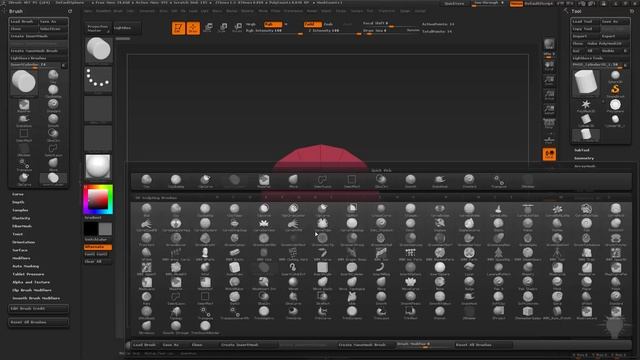Image resolution: width=640 pixels, height=360 pixels.
Task: Choose ClayTubes brush in the brush grid
Action: [235, 210]
